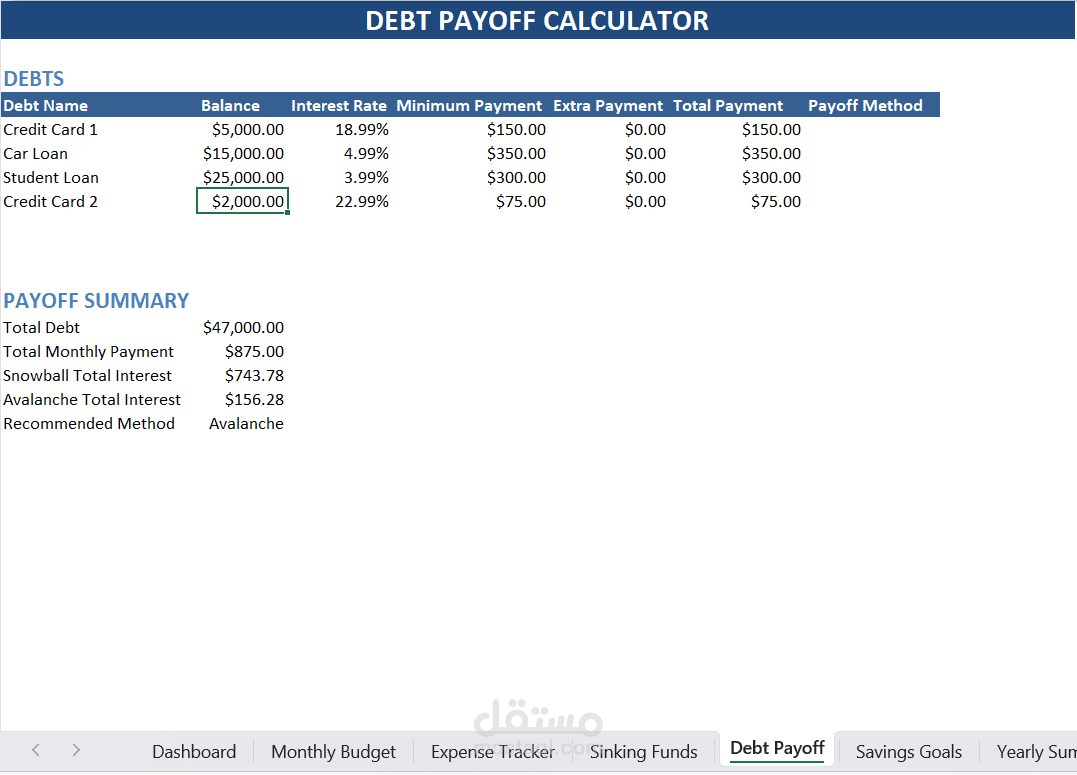The image size is (1077, 775).
Task: Click the Credit Card 2 name cell
Action: 51,202
